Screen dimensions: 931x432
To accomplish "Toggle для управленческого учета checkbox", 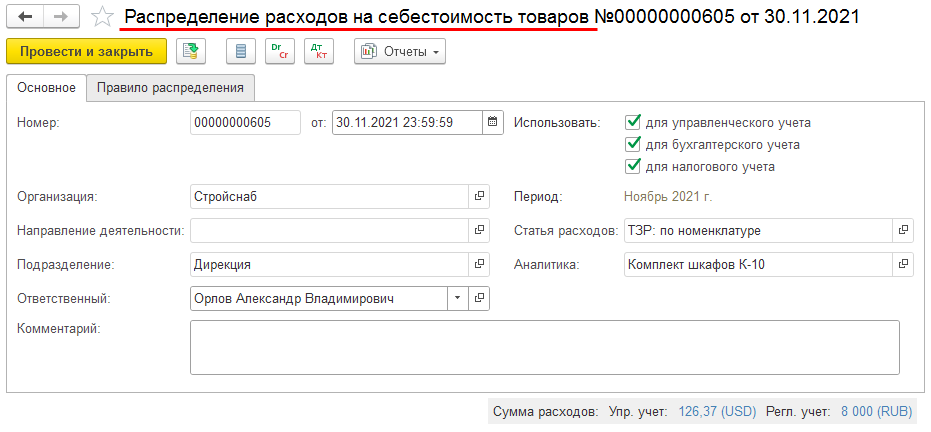I will (632, 123).
